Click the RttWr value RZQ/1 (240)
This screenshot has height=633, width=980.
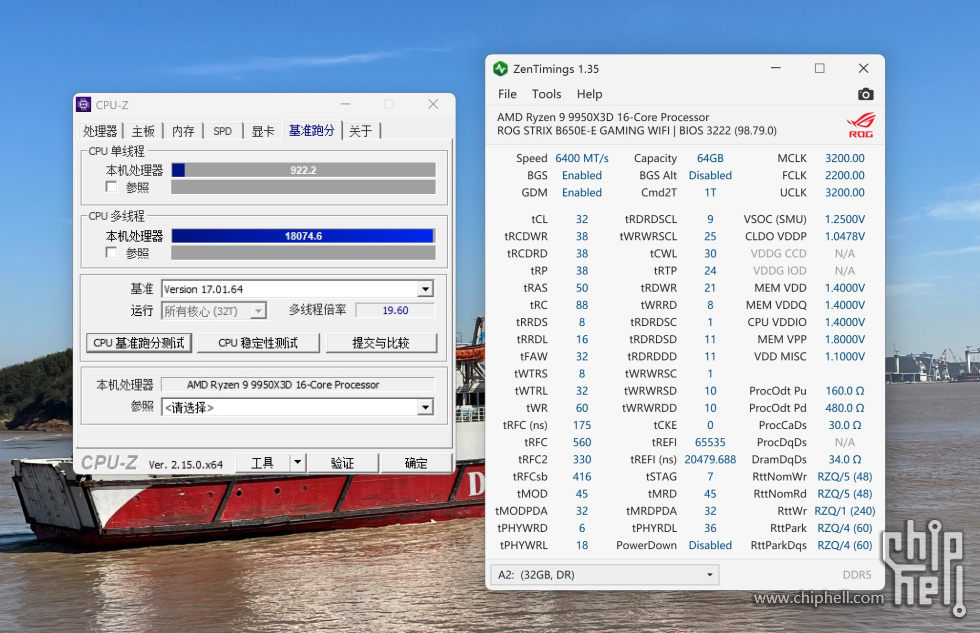click(x=844, y=511)
